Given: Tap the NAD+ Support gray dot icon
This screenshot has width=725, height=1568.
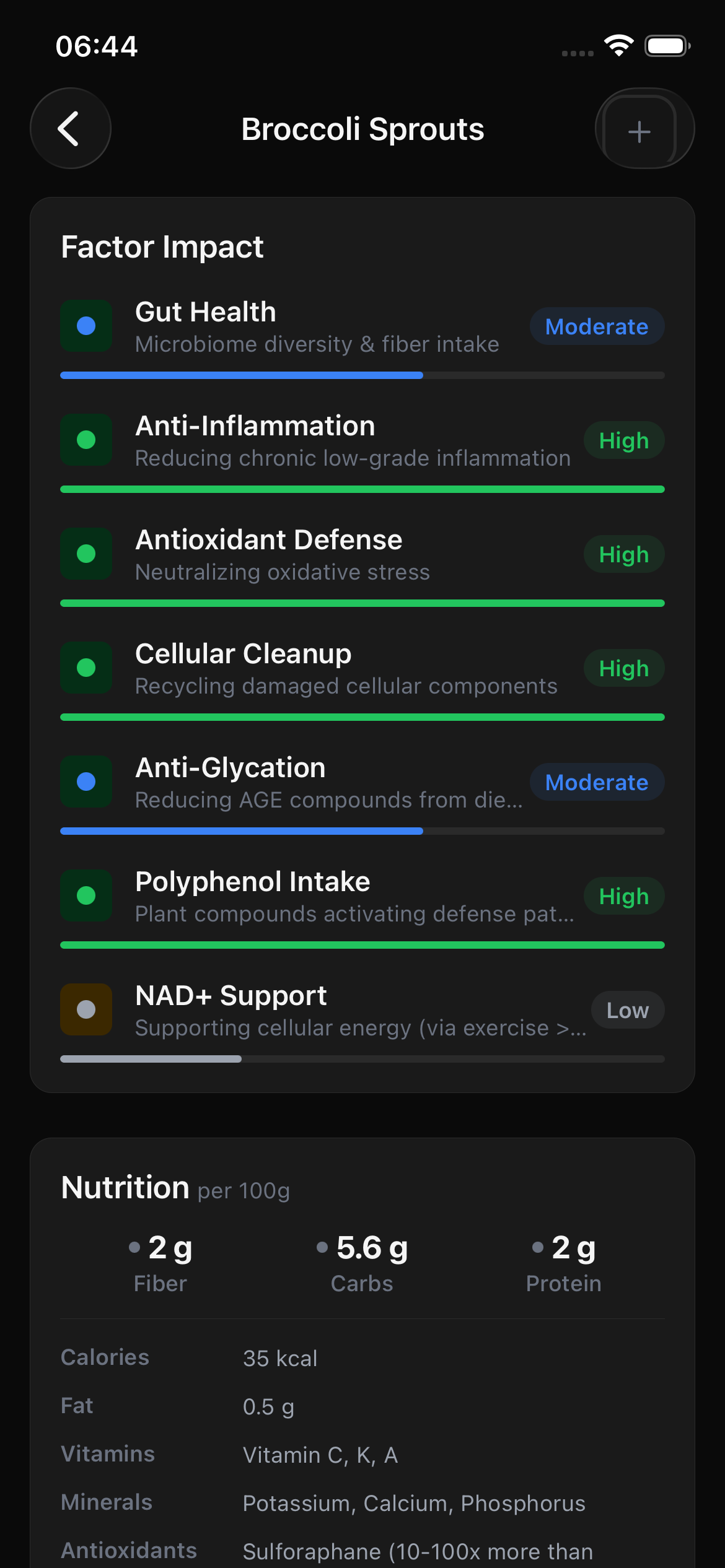Looking at the screenshot, I should point(86,1009).
